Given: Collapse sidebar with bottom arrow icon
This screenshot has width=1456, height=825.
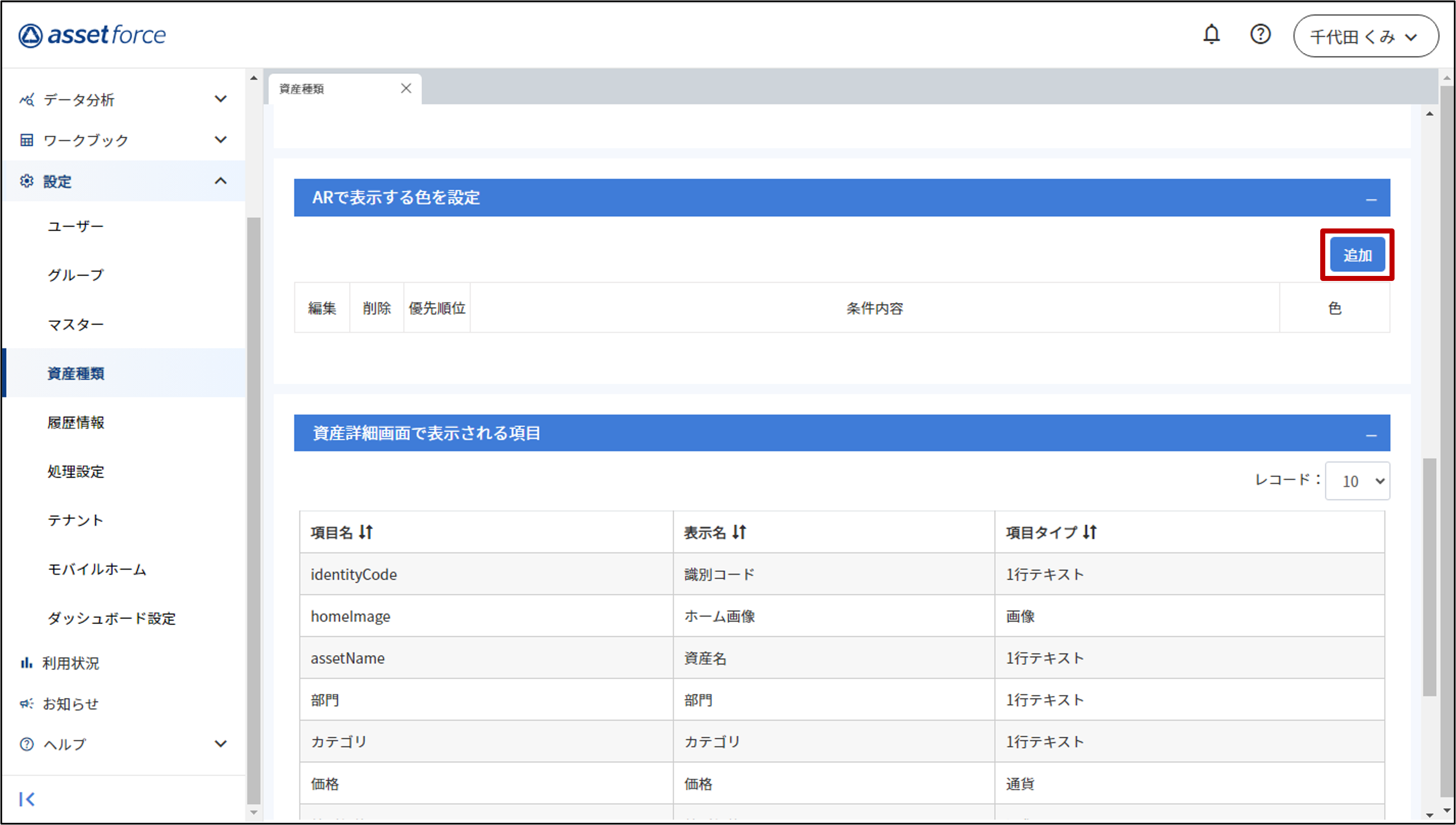Looking at the screenshot, I should [27, 799].
